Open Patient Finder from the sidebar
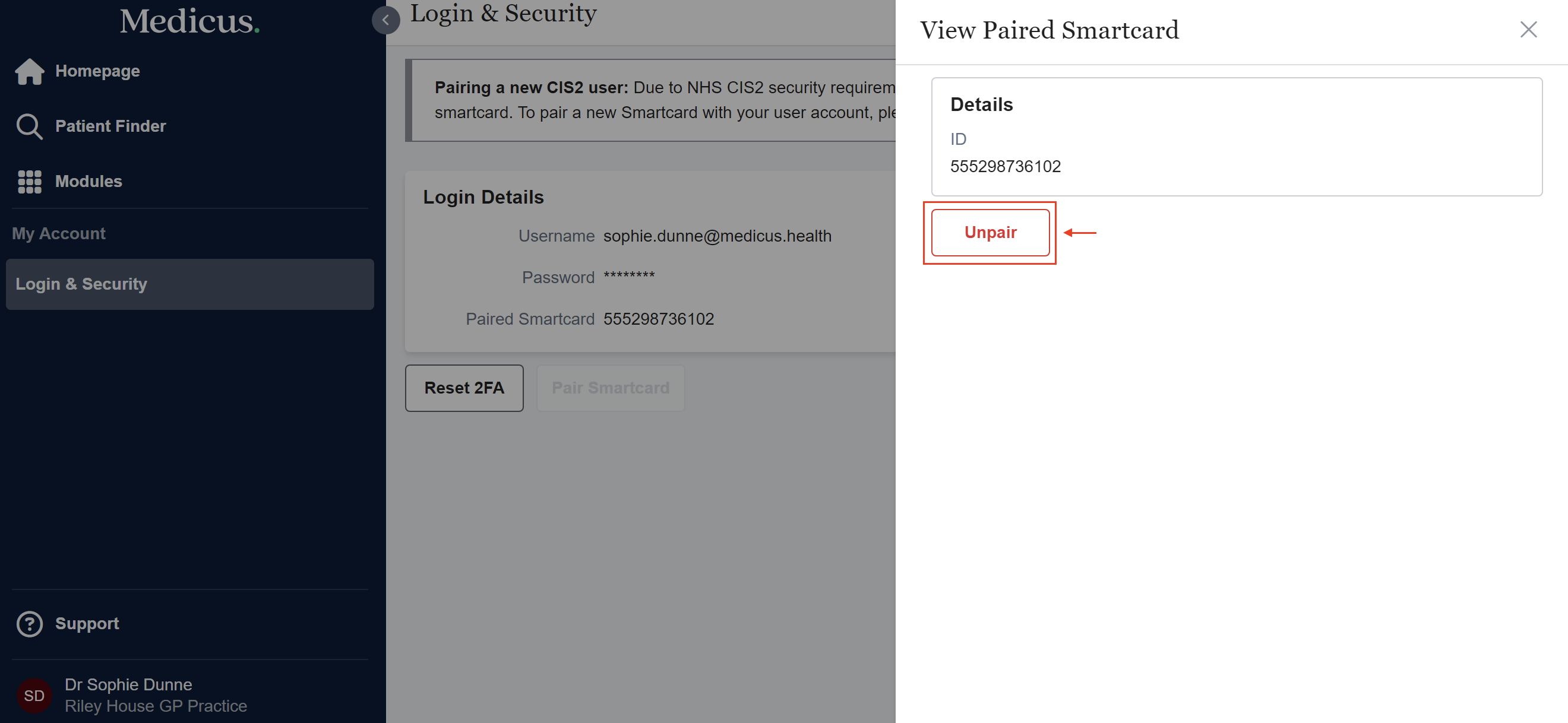 click(x=110, y=126)
